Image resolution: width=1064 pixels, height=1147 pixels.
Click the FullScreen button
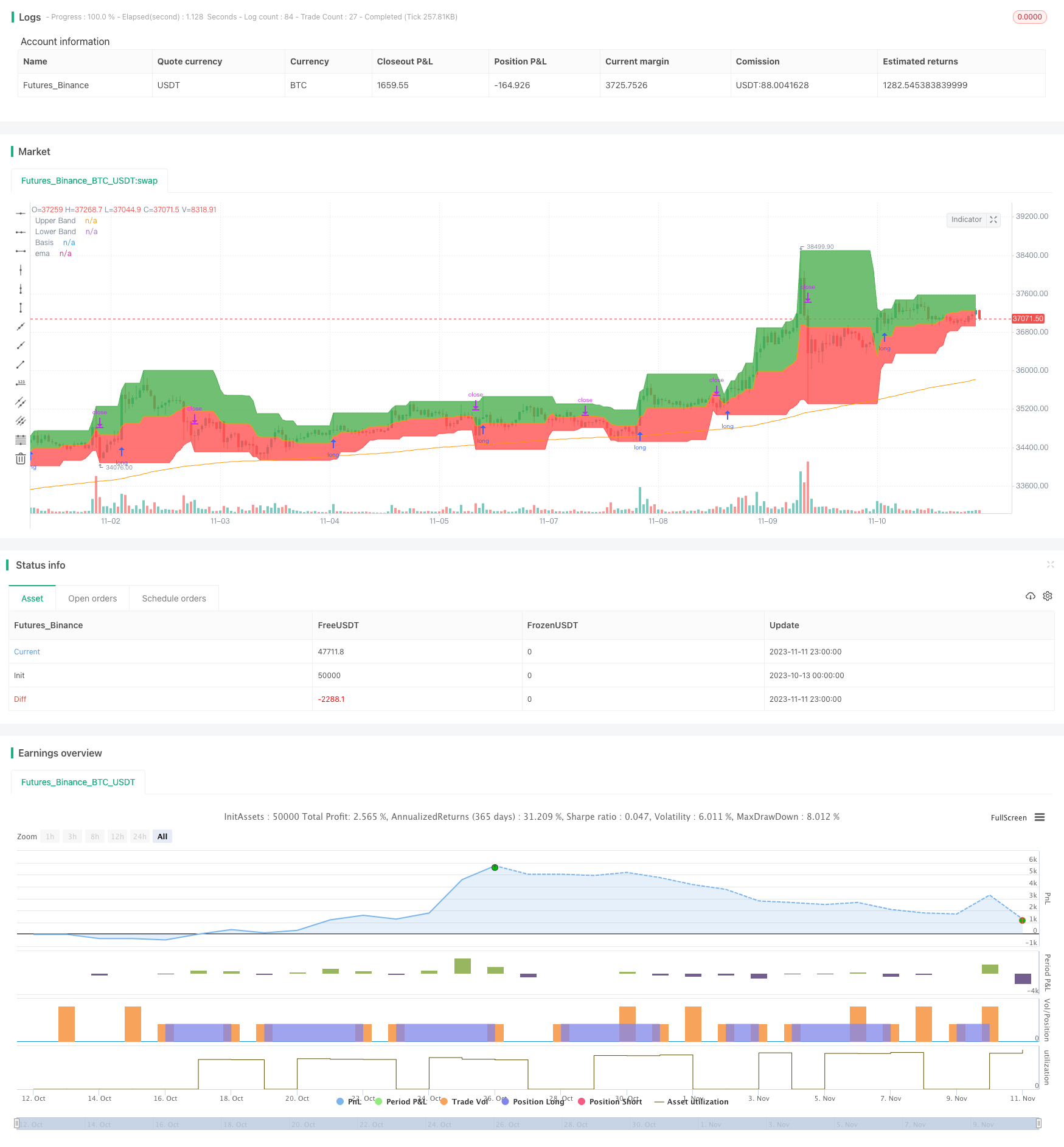1009,817
